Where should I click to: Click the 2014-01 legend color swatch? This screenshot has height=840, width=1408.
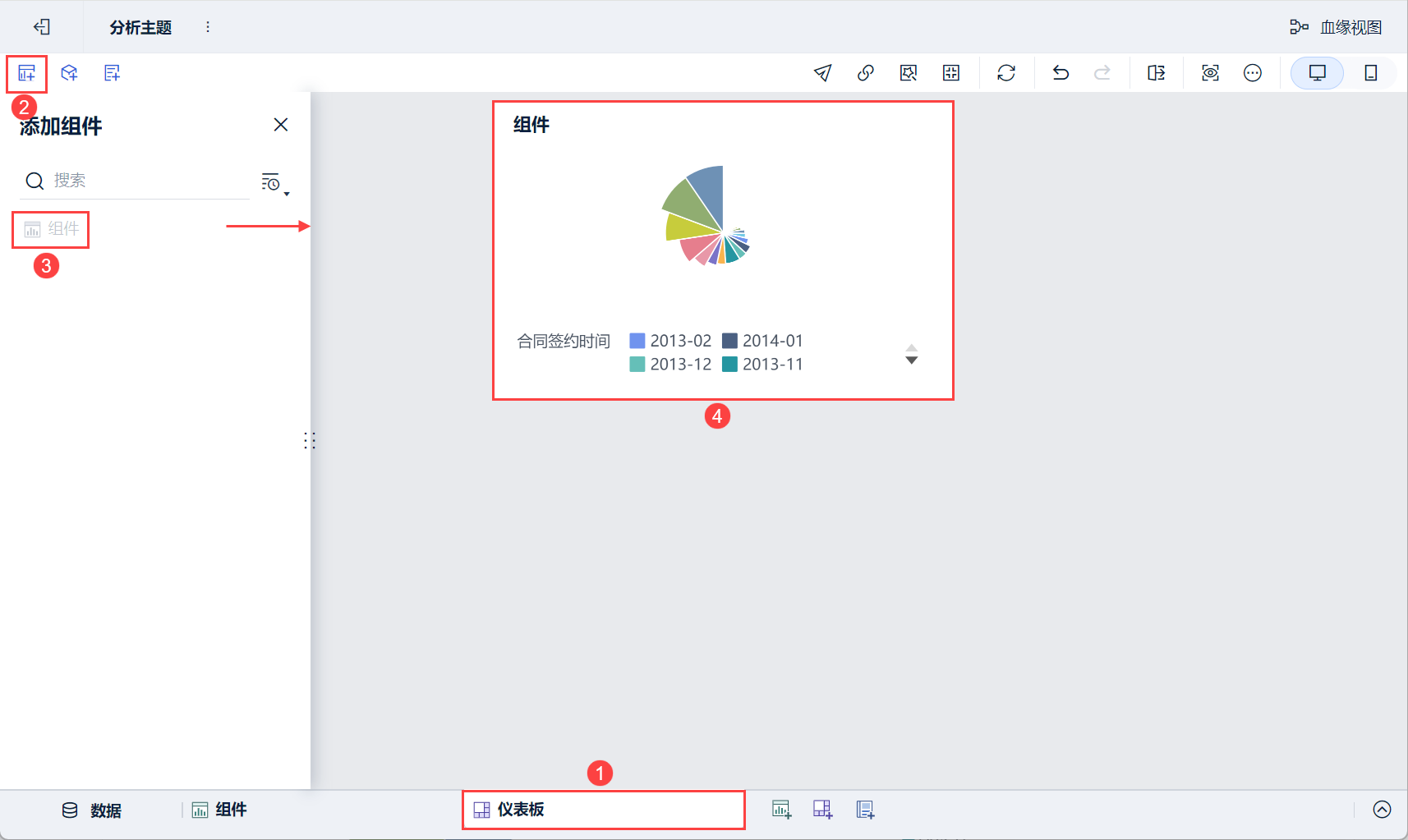(729, 341)
